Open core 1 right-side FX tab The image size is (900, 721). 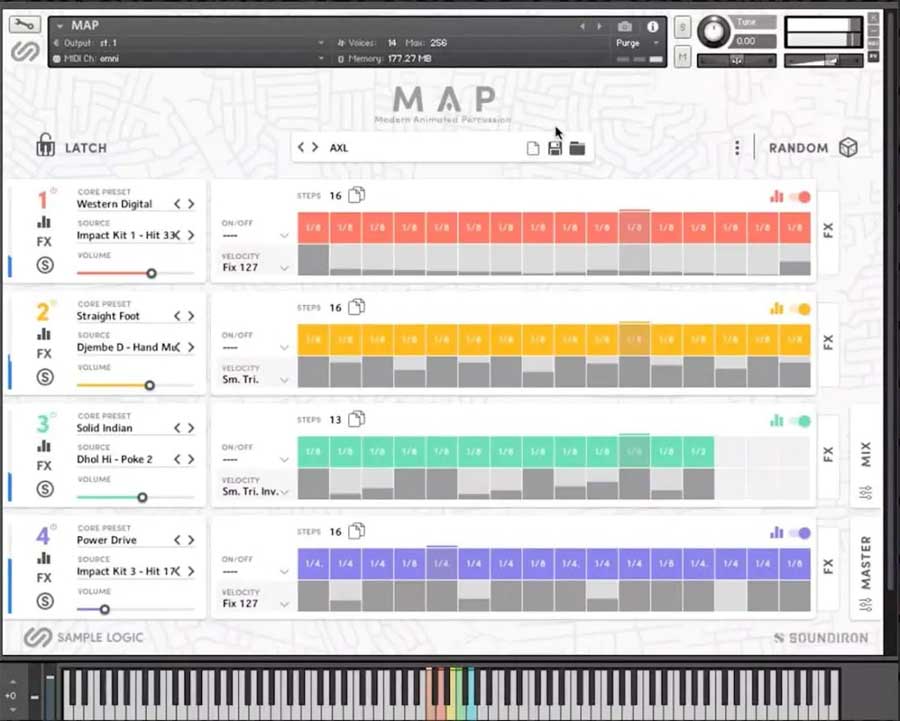[x=828, y=231]
